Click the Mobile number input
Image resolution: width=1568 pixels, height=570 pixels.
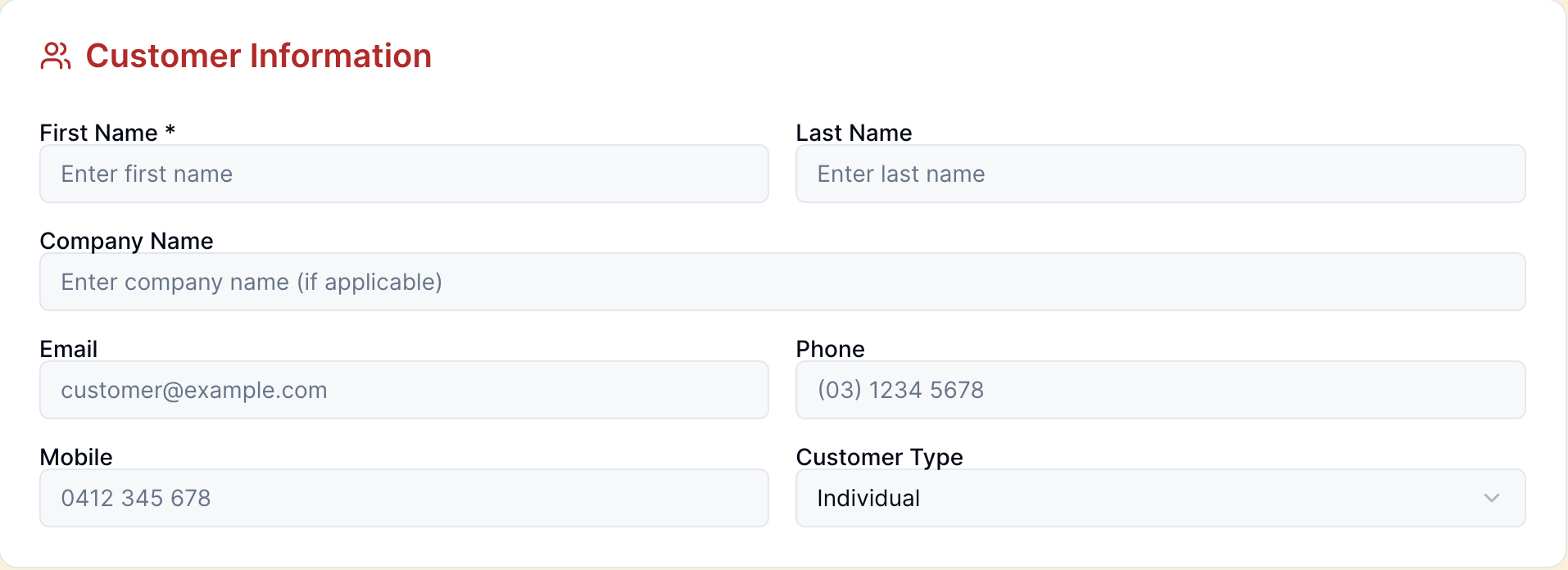[x=404, y=498]
